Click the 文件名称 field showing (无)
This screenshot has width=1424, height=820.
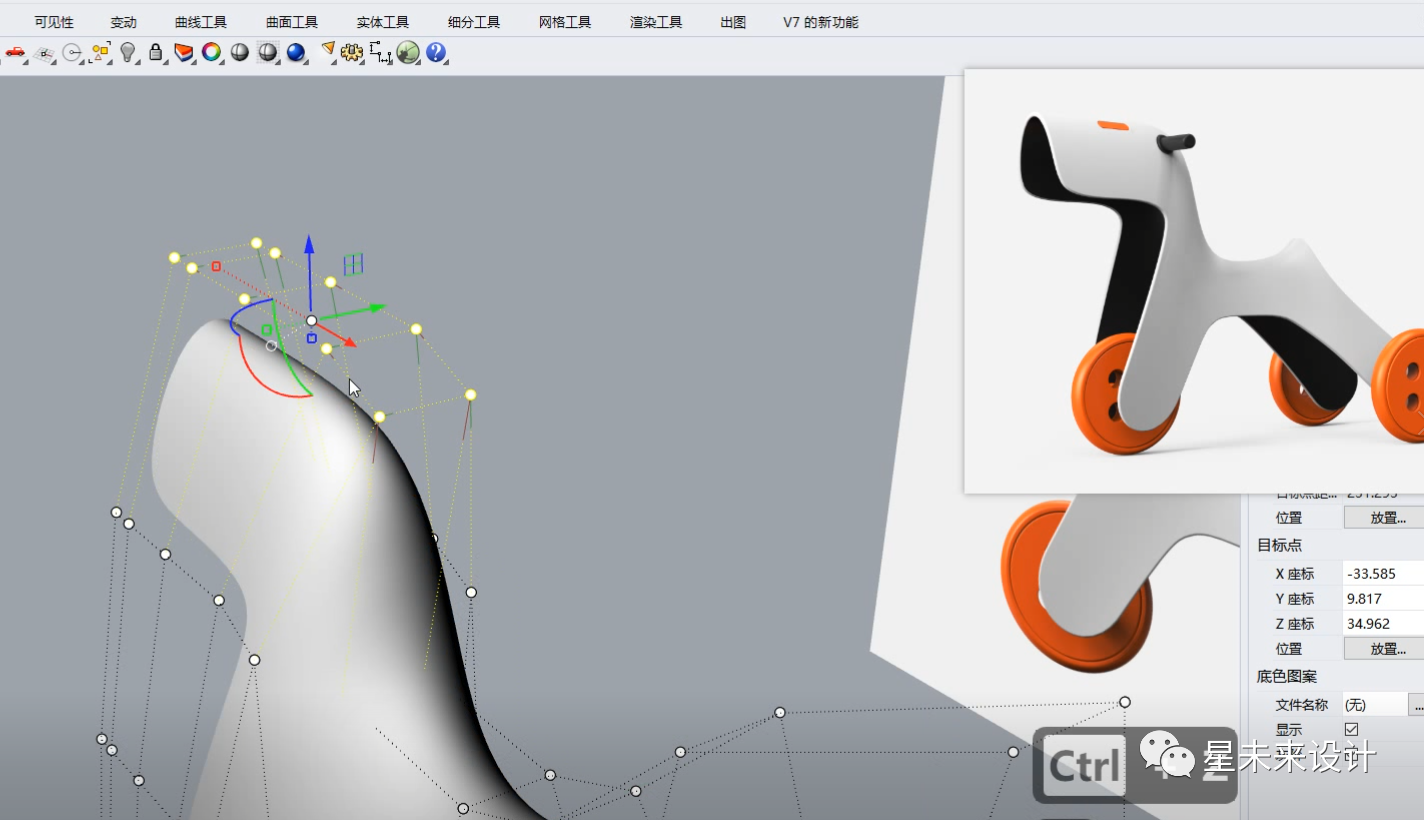click(1375, 705)
